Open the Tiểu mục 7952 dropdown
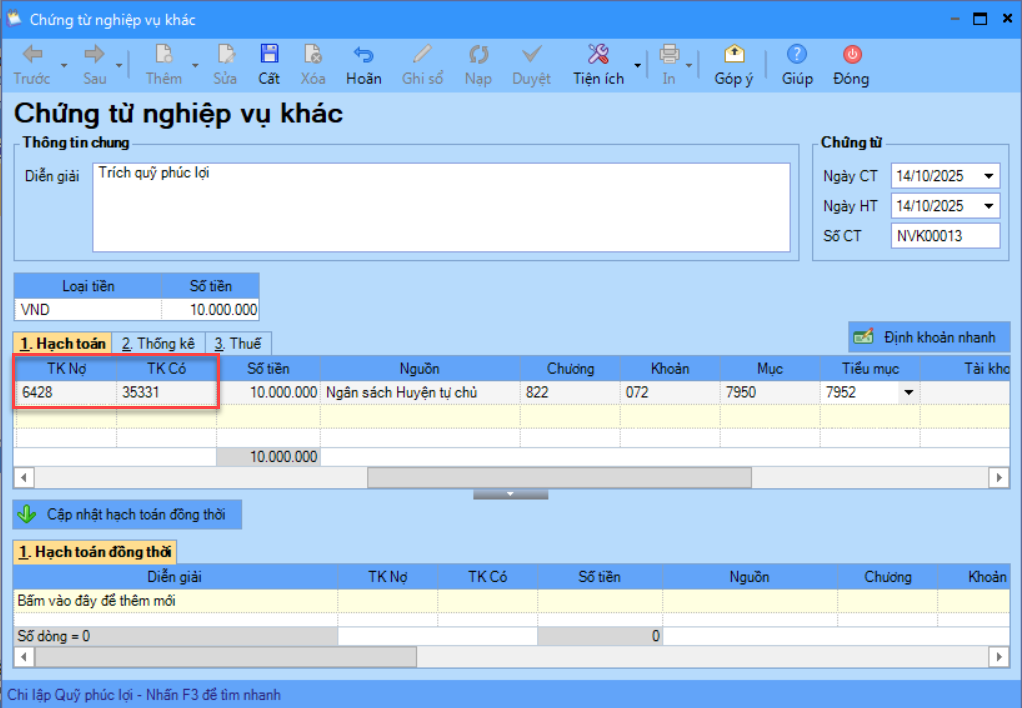1022x708 pixels. (x=908, y=393)
